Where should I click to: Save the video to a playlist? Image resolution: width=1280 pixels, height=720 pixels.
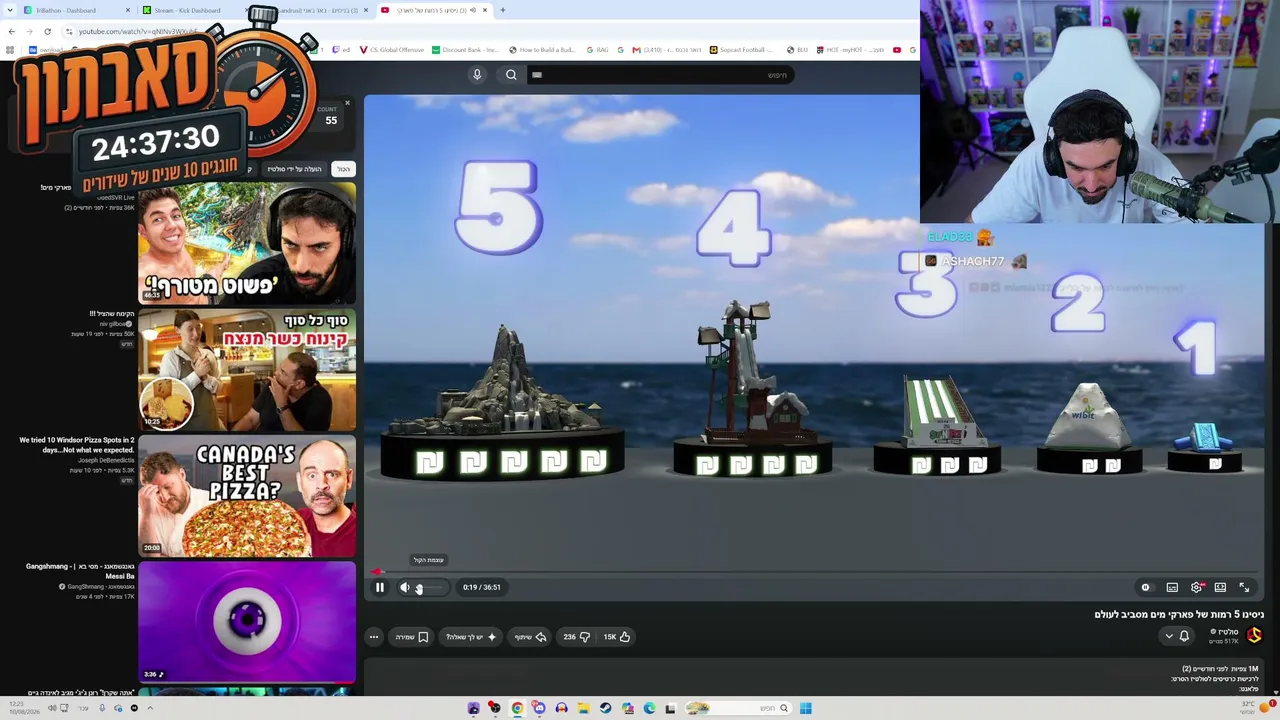click(x=412, y=637)
